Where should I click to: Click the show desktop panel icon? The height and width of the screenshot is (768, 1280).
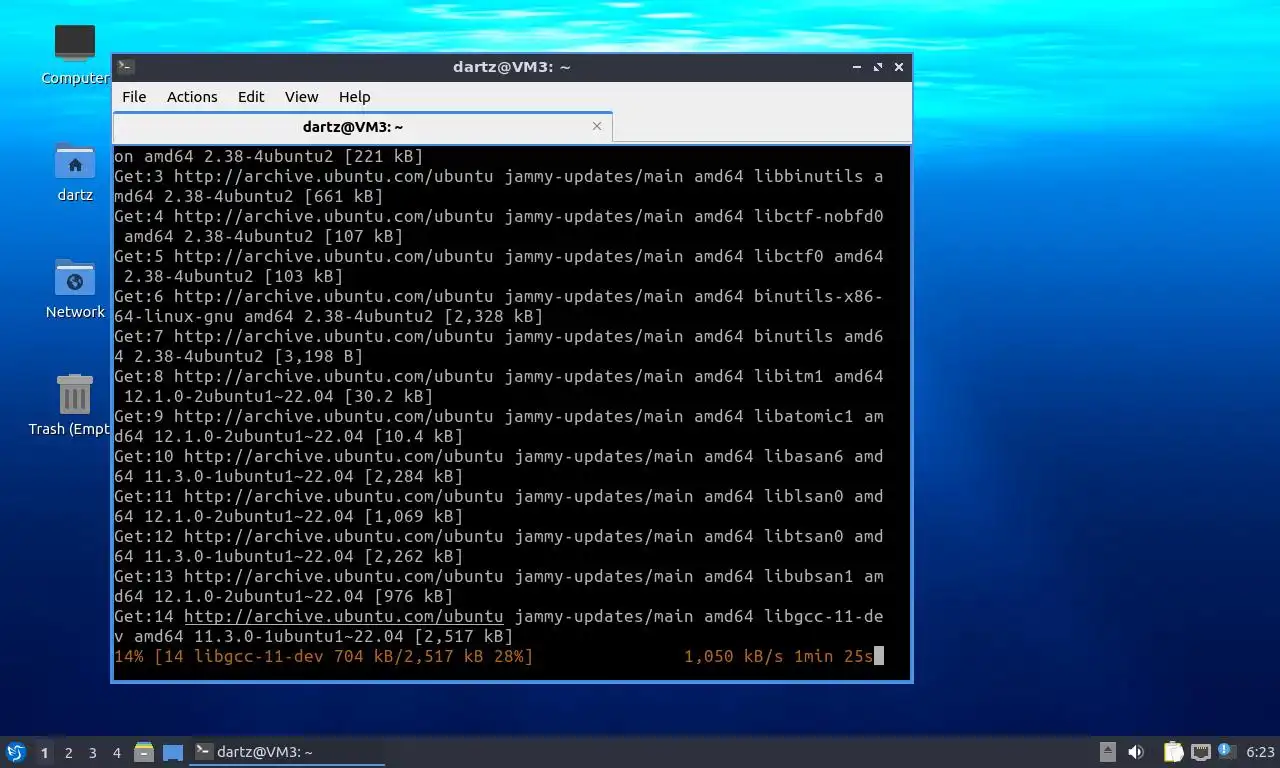(x=173, y=752)
